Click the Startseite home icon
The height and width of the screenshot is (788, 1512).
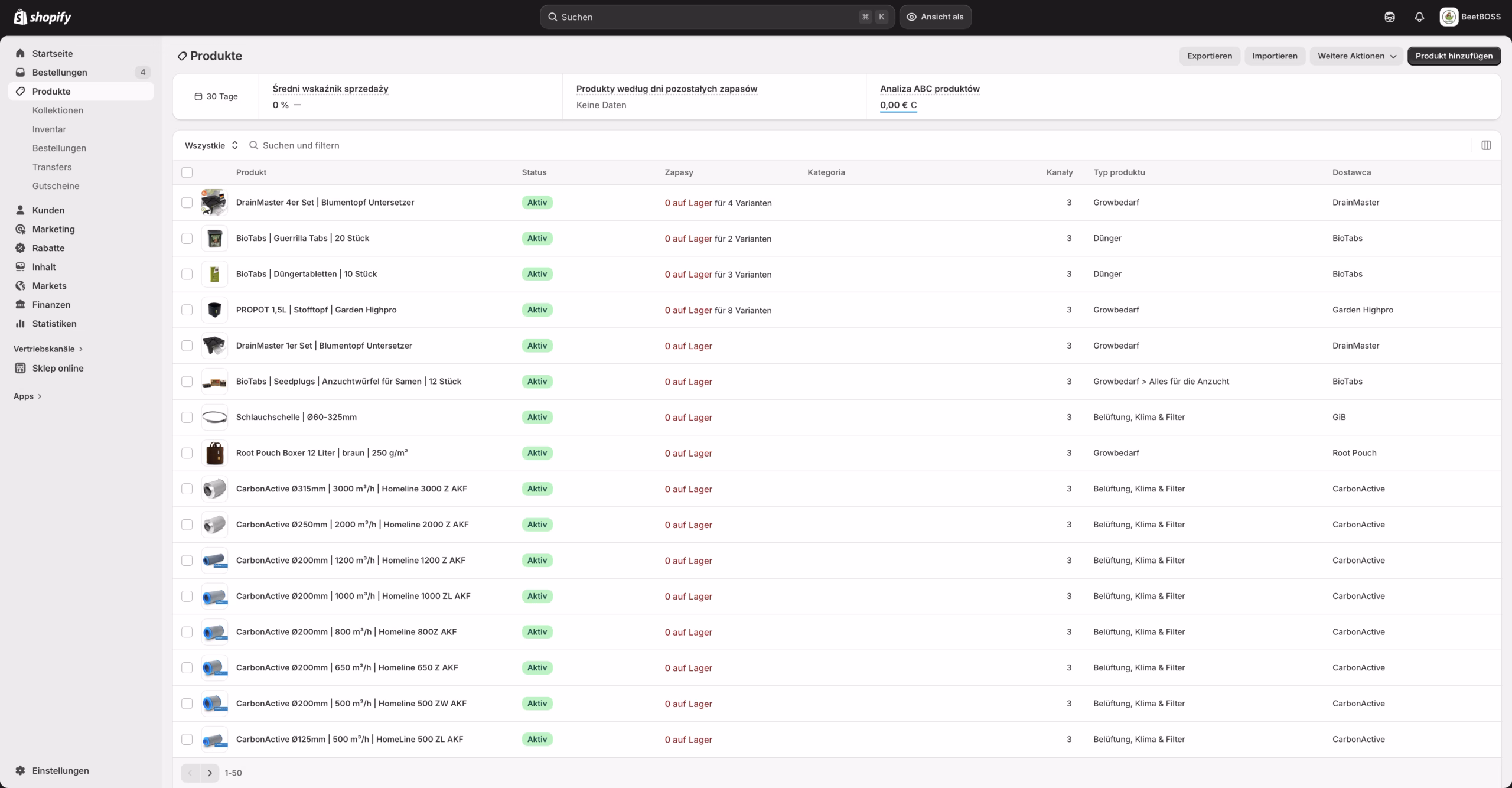click(20, 53)
